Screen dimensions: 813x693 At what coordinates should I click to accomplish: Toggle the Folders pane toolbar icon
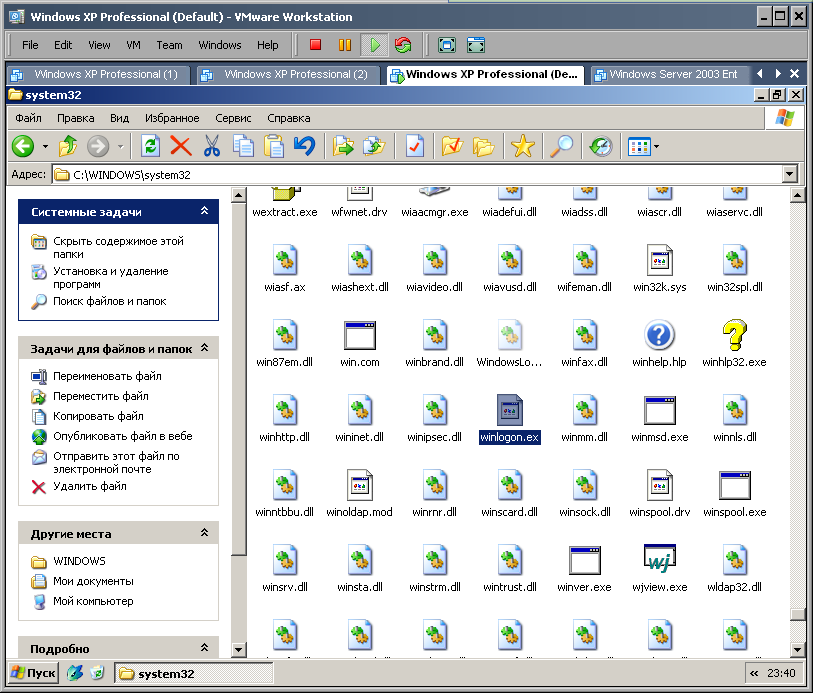pos(483,146)
